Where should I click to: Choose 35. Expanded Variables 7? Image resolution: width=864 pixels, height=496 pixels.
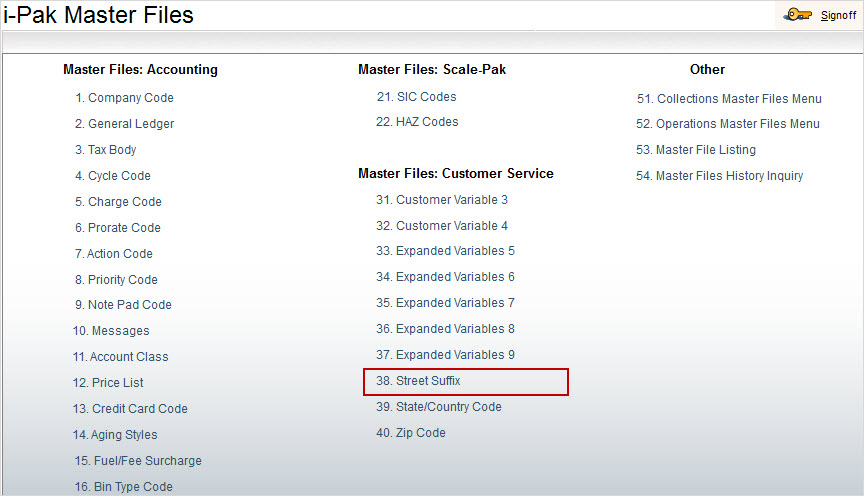tap(445, 303)
